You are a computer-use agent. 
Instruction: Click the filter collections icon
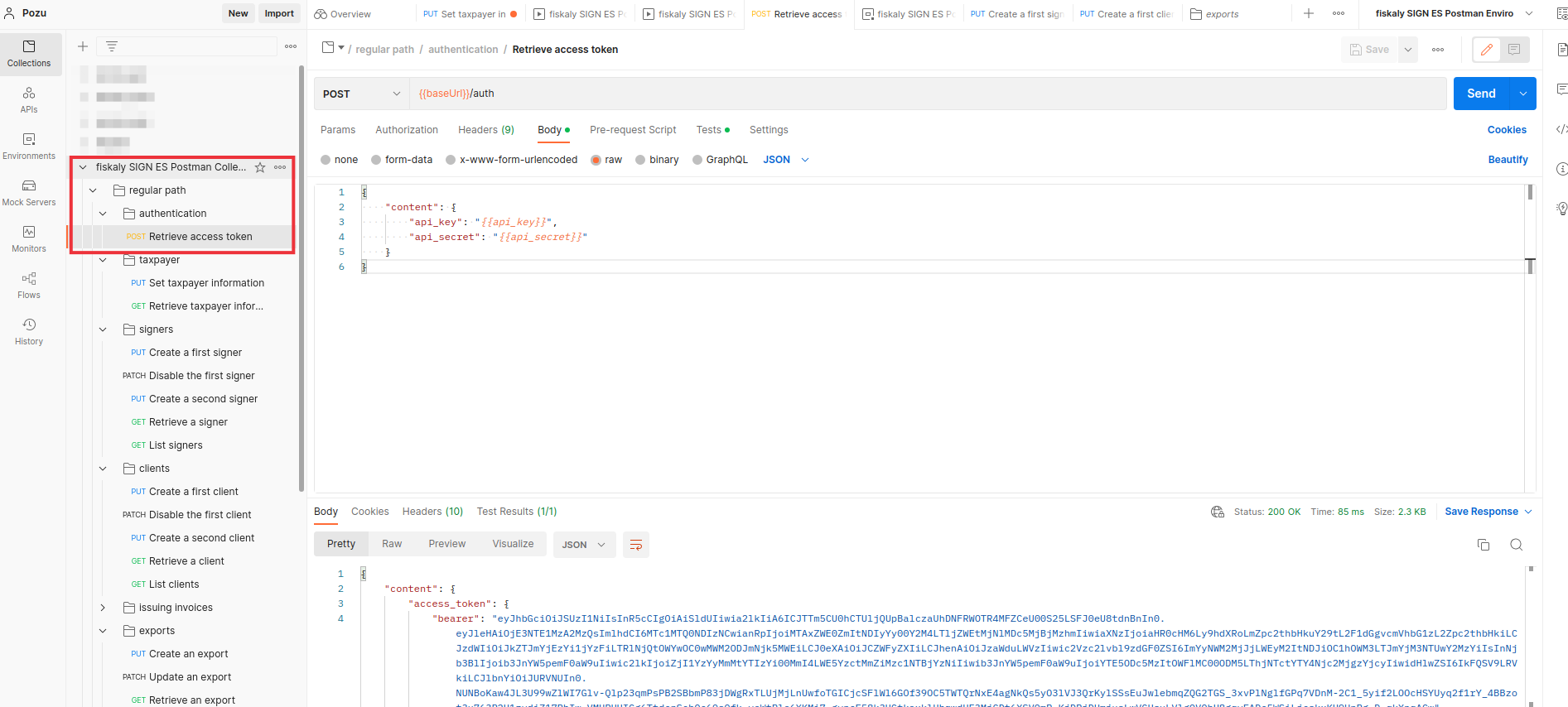[112, 46]
